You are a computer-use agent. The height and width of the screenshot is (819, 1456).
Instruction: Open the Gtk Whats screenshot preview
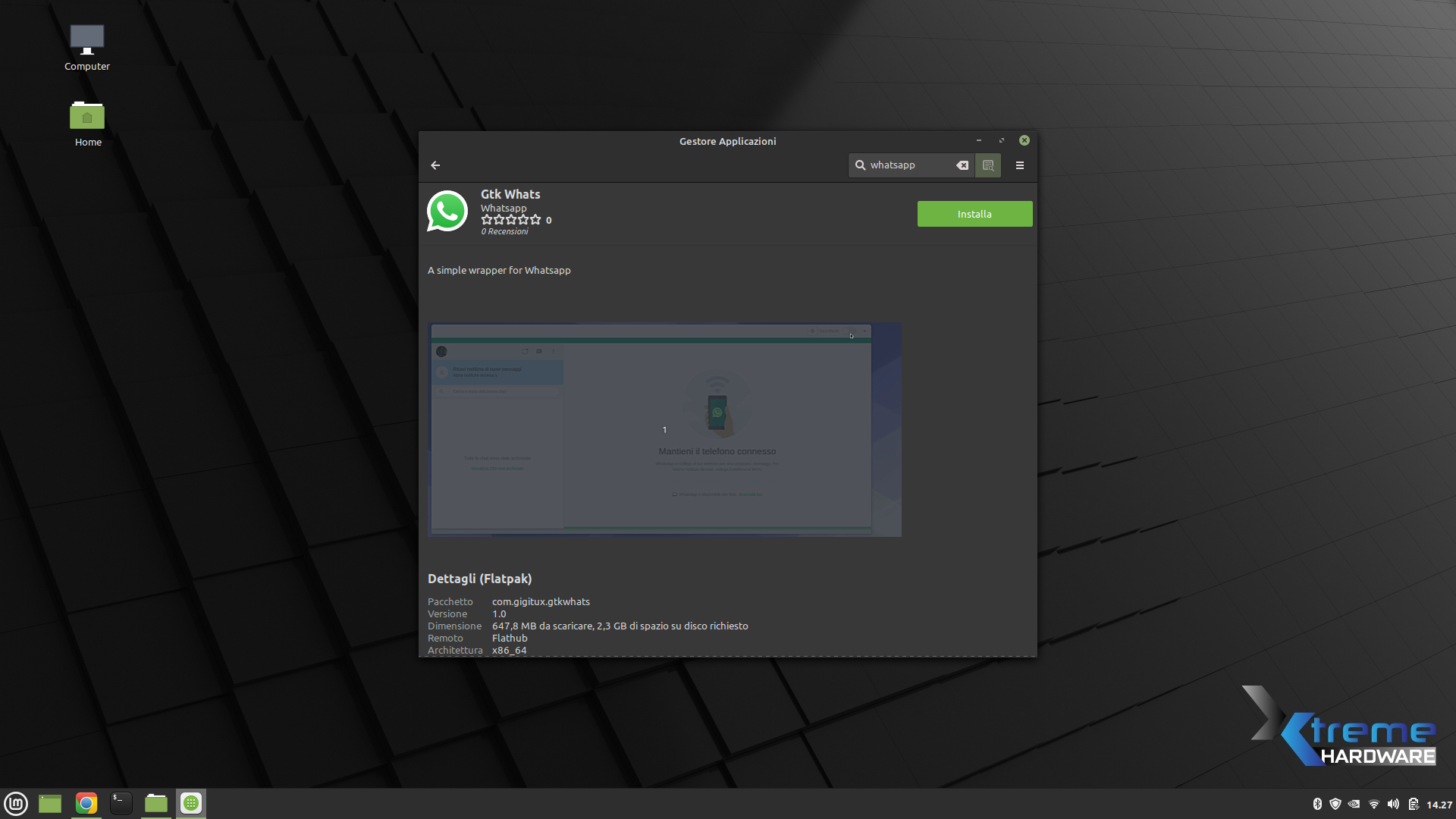pyautogui.click(x=664, y=430)
